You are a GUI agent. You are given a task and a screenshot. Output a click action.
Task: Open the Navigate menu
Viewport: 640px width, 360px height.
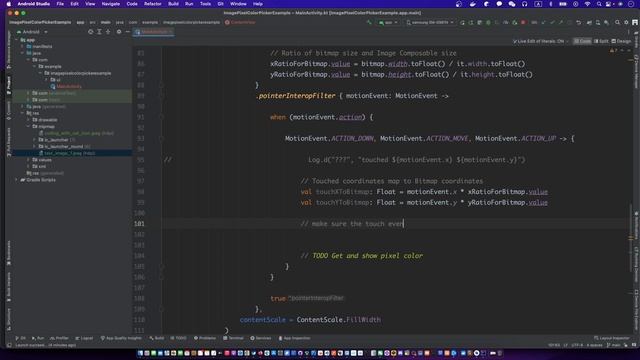pyautogui.click(x=111, y=4)
